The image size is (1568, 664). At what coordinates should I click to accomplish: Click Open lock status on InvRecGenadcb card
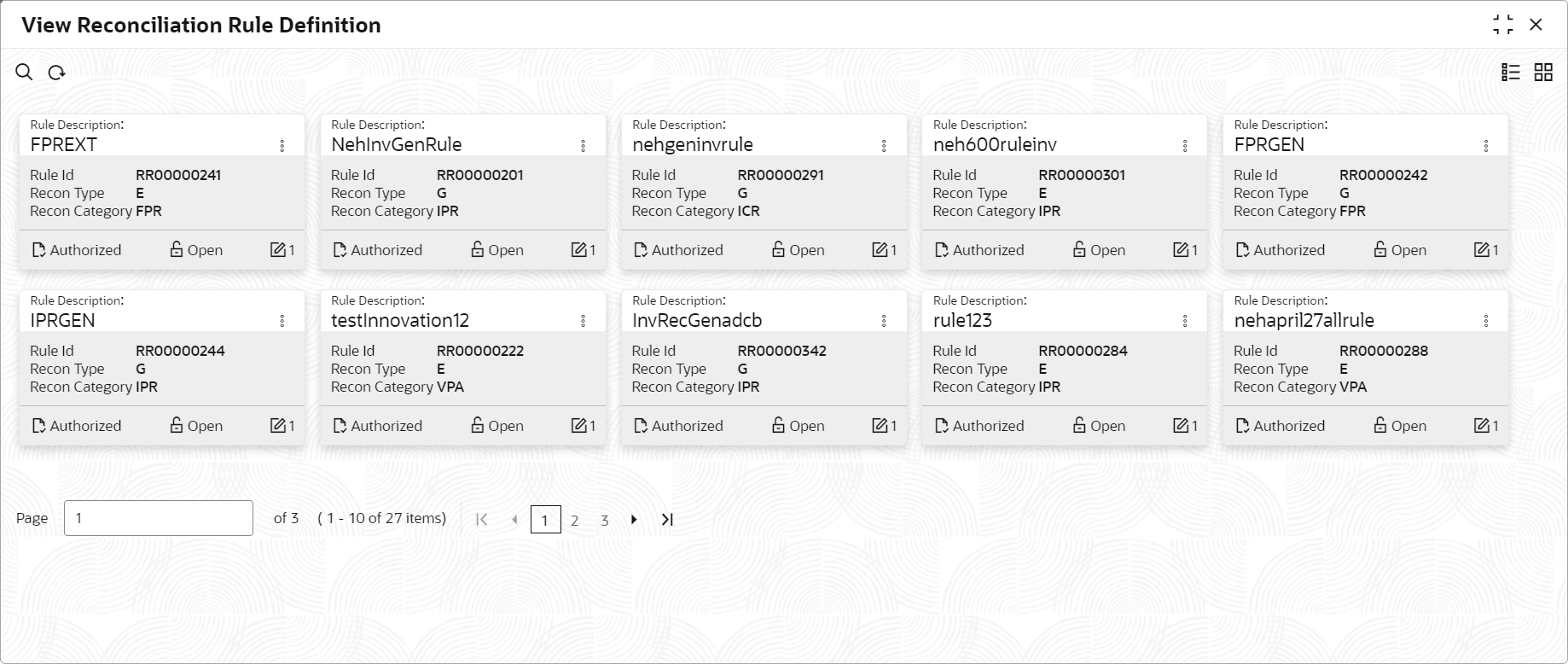pos(778,426)
